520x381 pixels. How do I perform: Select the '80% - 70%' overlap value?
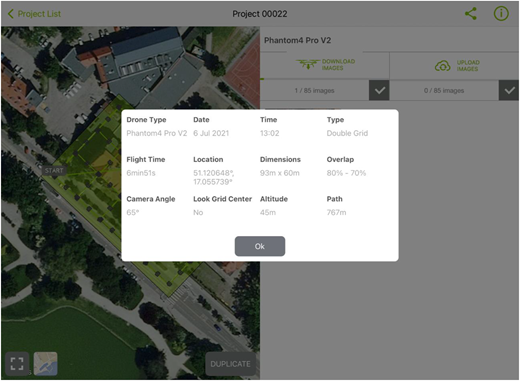point(346,173)
